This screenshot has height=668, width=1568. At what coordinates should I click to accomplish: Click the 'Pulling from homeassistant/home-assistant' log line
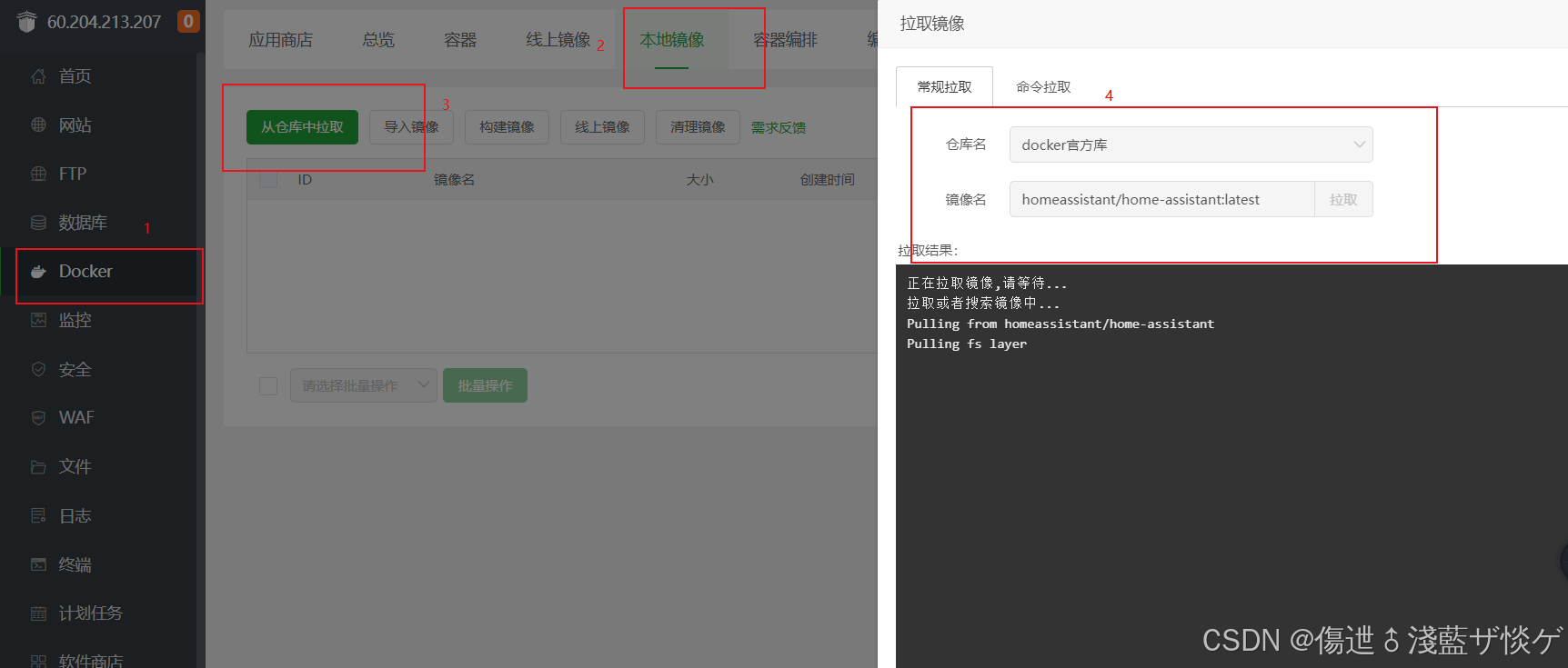coord(1060,324)
